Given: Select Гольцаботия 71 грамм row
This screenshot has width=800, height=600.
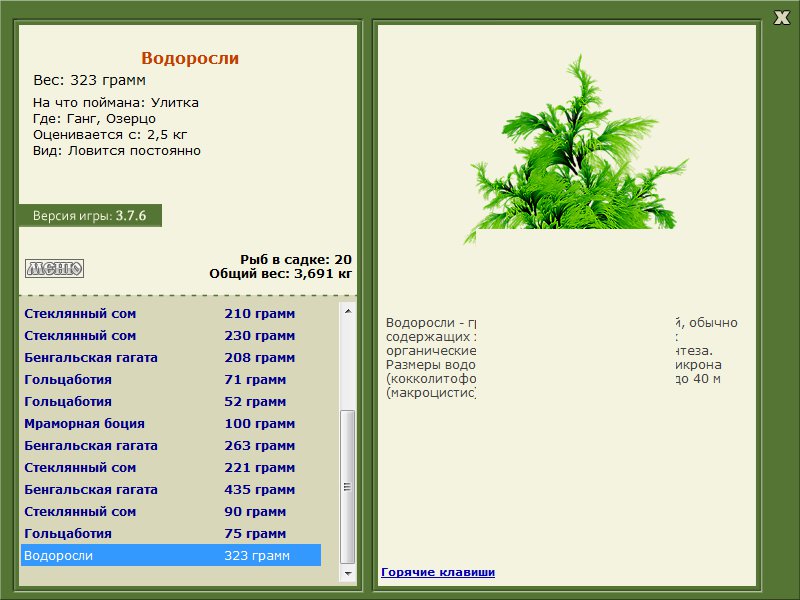Looking at the screenshot, I should (x=171, y=380).
